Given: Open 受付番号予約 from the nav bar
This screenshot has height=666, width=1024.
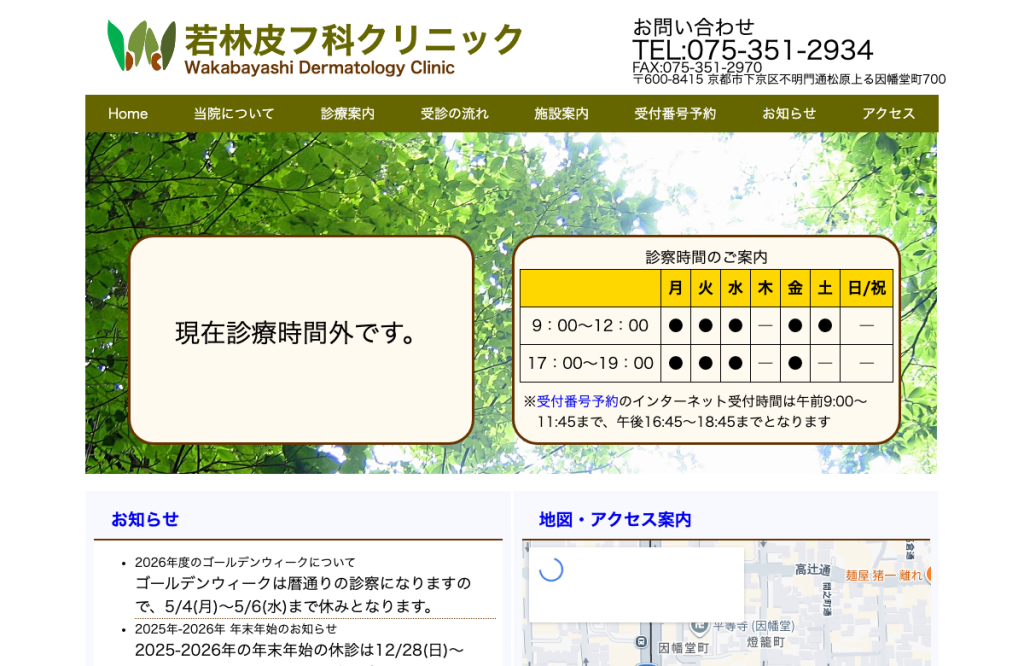Looking at the screenshot, I should click(675, 114).
